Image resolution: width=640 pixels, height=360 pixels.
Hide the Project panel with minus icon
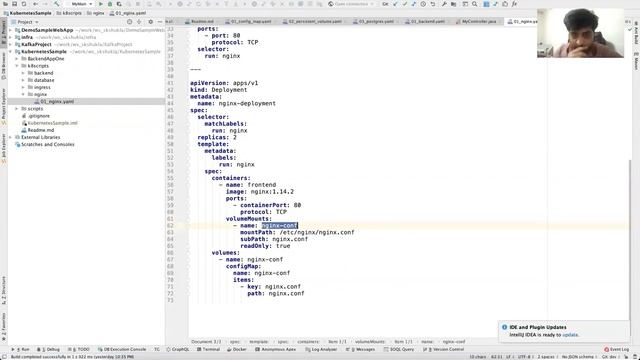(x=160, y=22)
